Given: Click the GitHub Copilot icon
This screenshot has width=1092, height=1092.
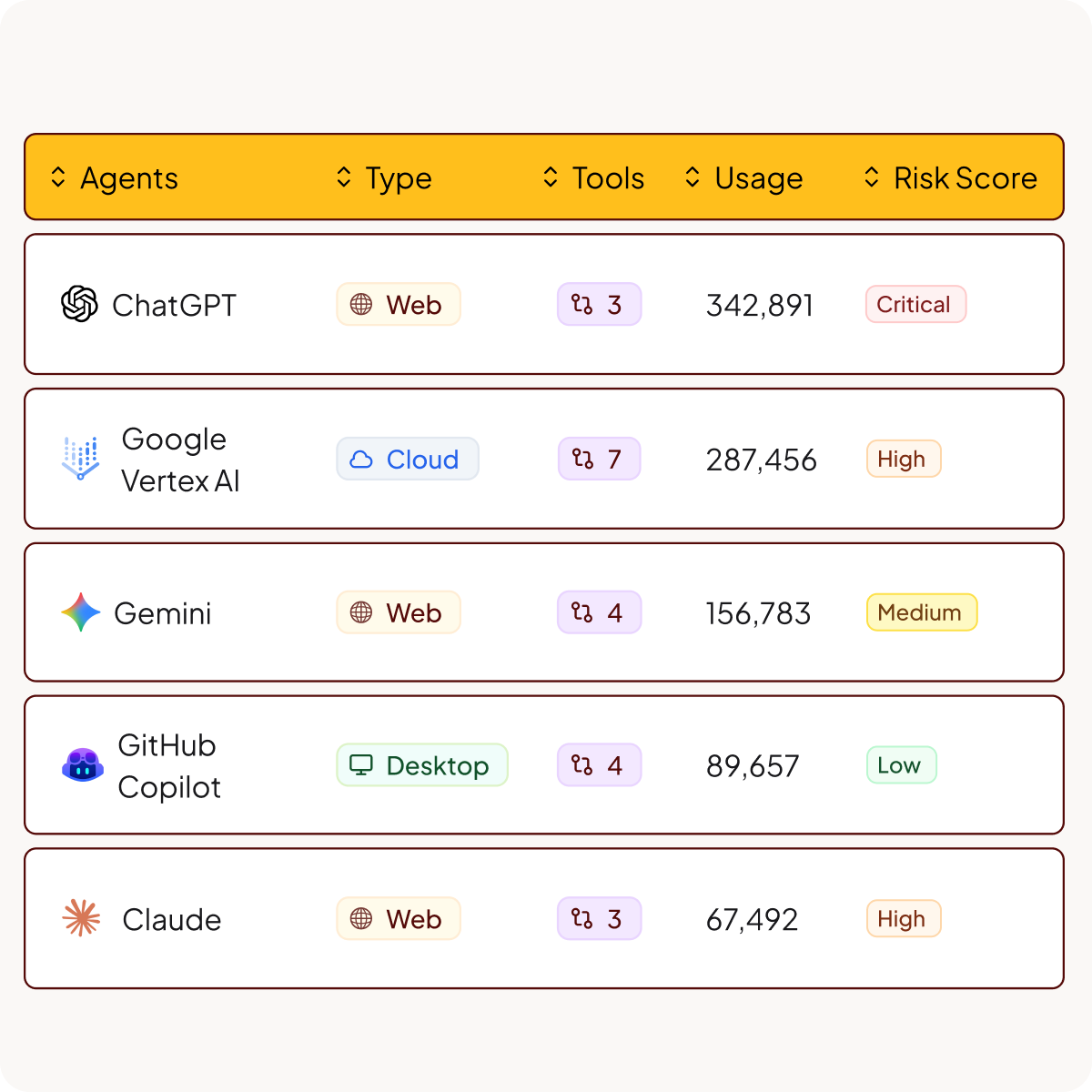Looking at the screenshot, I should (x=83, y=765).
